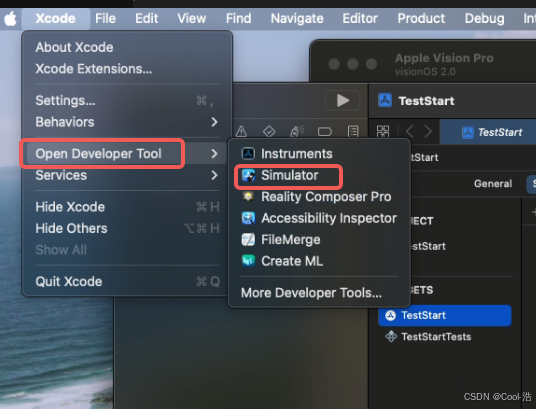536x409 pixels.
Task: Open Settings… from Xcode menu
Action: [x=127, y=101]
